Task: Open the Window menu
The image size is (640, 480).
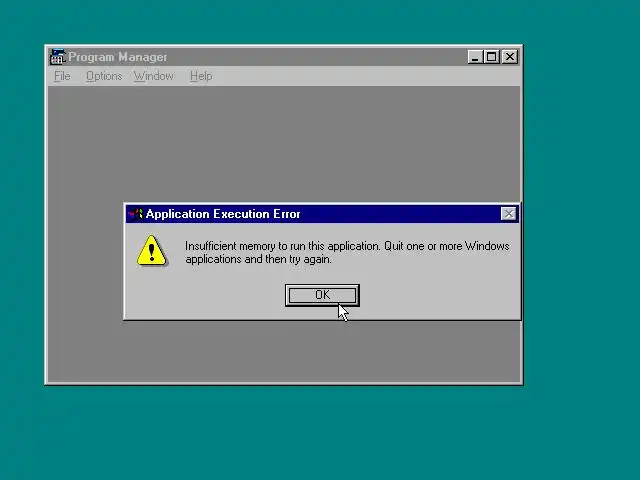Action: coord(154,76)
